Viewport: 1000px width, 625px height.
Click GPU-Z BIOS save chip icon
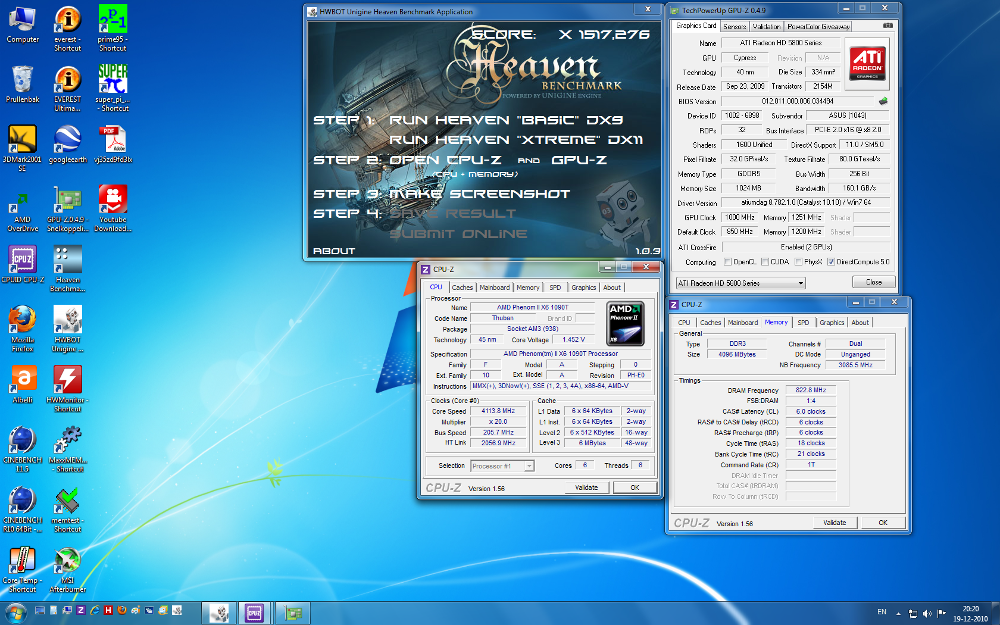pos(883,101)
